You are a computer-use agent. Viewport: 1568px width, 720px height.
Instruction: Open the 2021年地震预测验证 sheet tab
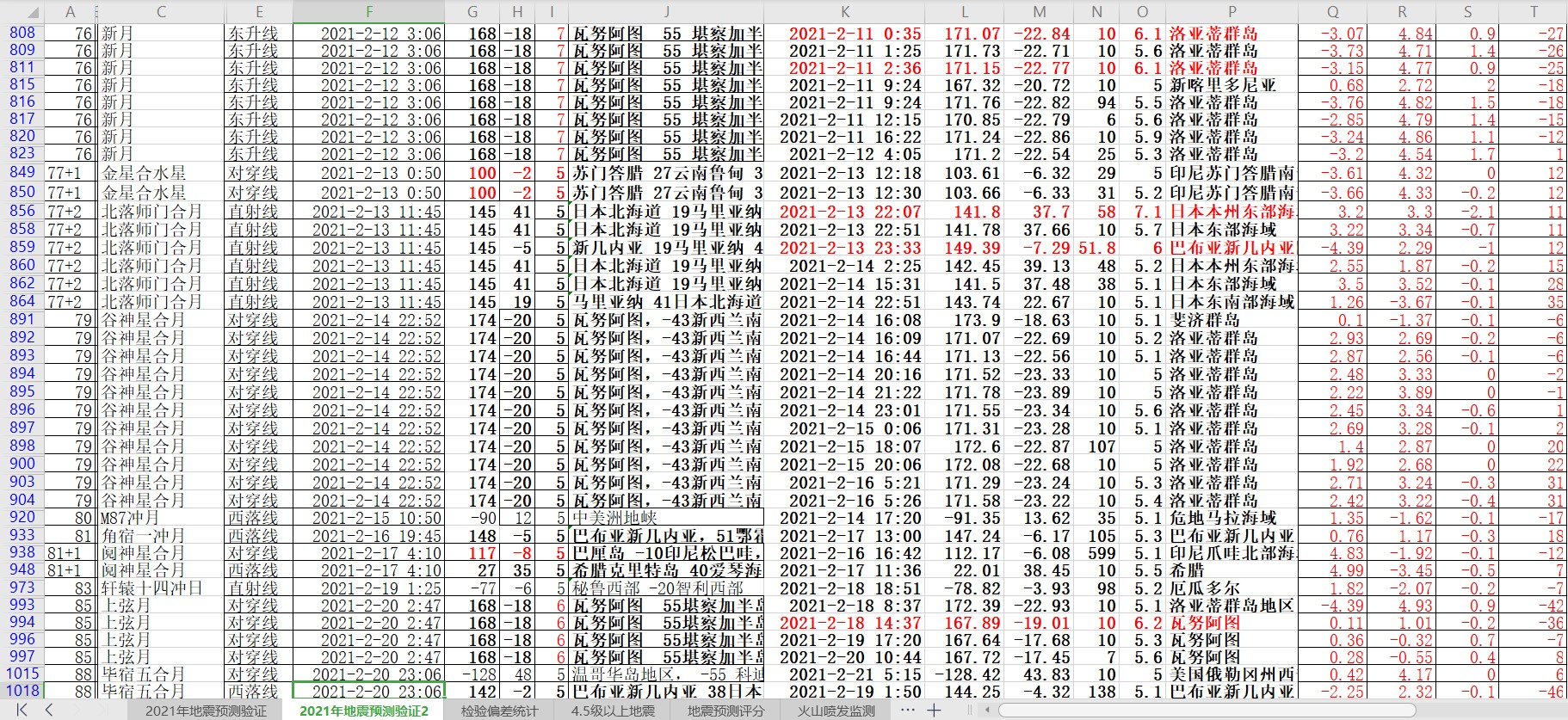pyautogui.click(x=206, y=711)
